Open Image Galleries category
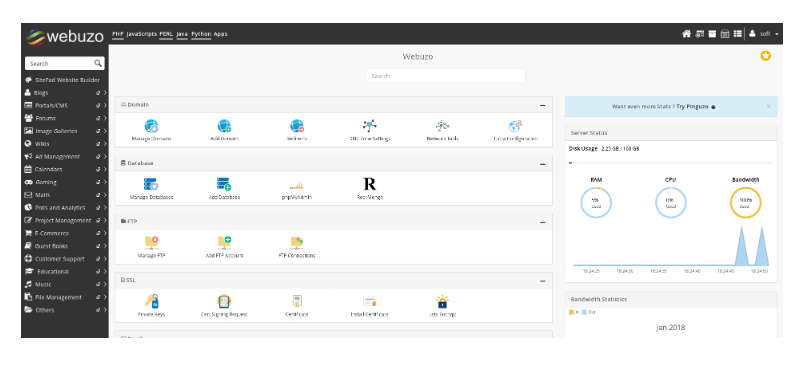 tap(56, 131)
